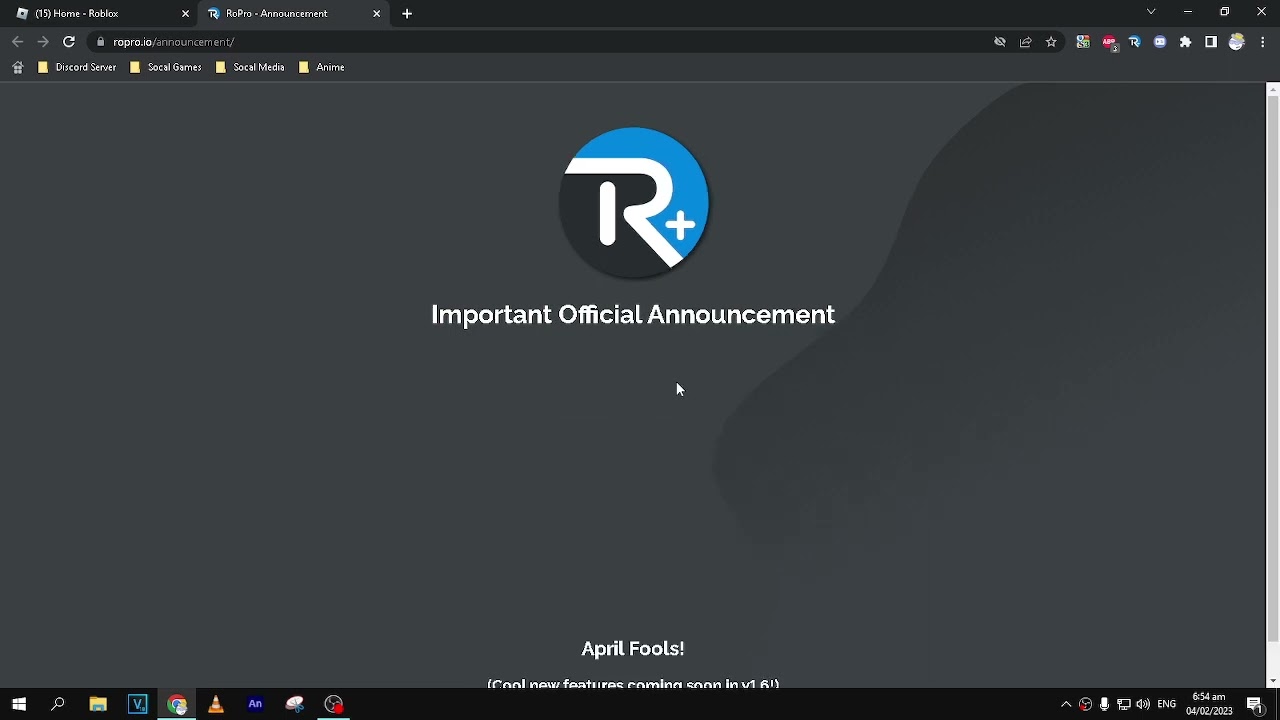Open the Socal Media bookmark folder
1280x720 pixels.
(251, 67)
